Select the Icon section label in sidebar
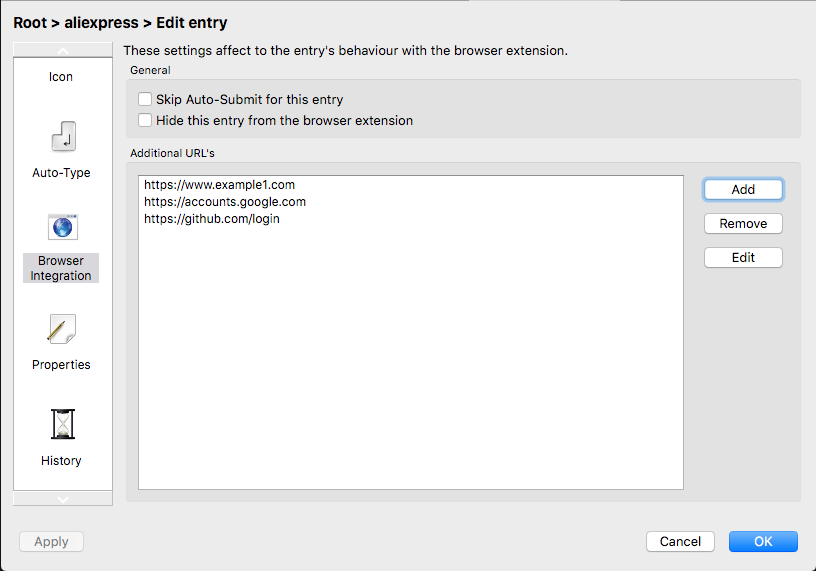The height and width of the screenshot is (571, 816). pos(61,77)
